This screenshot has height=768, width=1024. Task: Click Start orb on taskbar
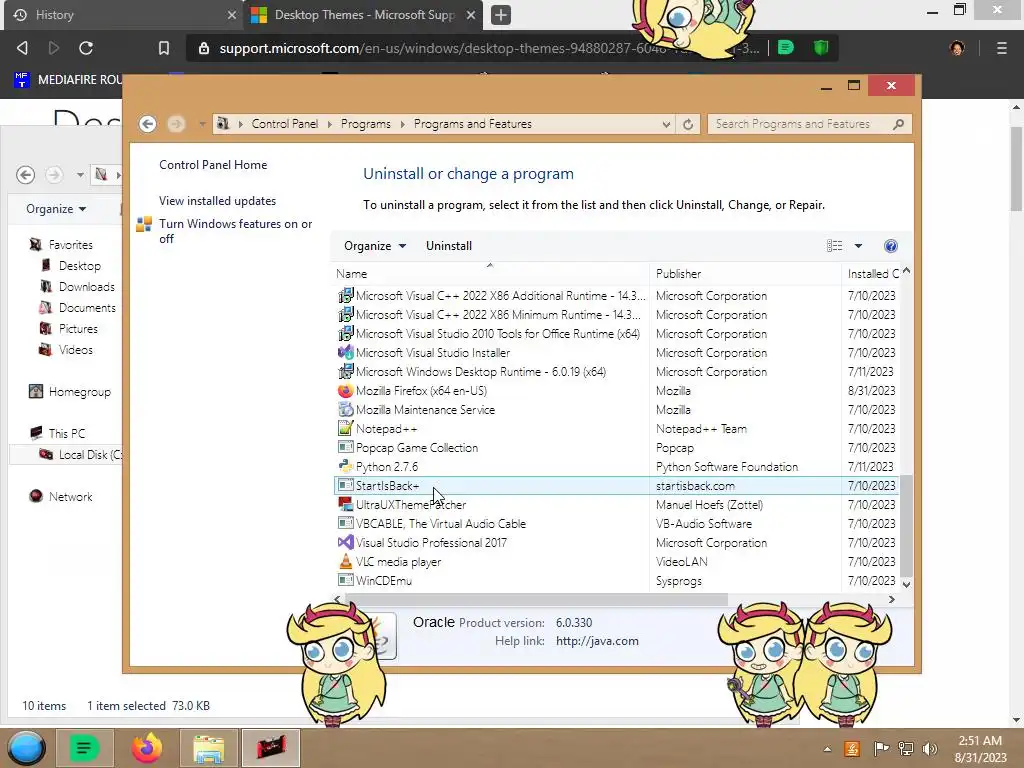(x=27, y=748)
